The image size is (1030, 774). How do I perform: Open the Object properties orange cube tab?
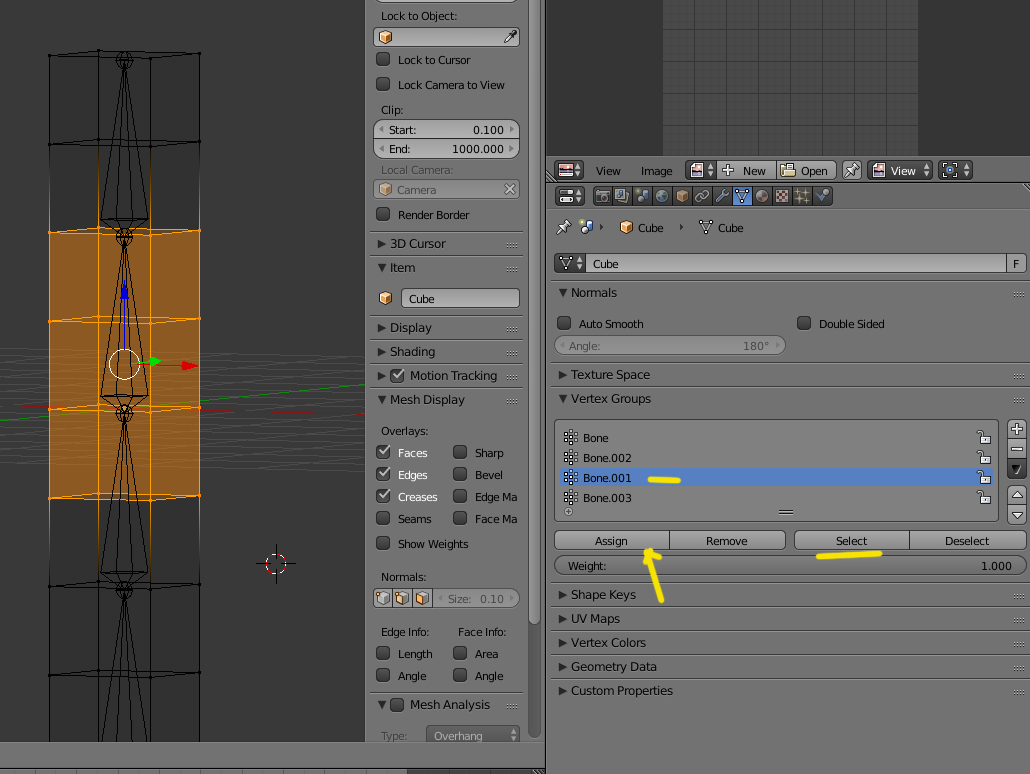682,196
